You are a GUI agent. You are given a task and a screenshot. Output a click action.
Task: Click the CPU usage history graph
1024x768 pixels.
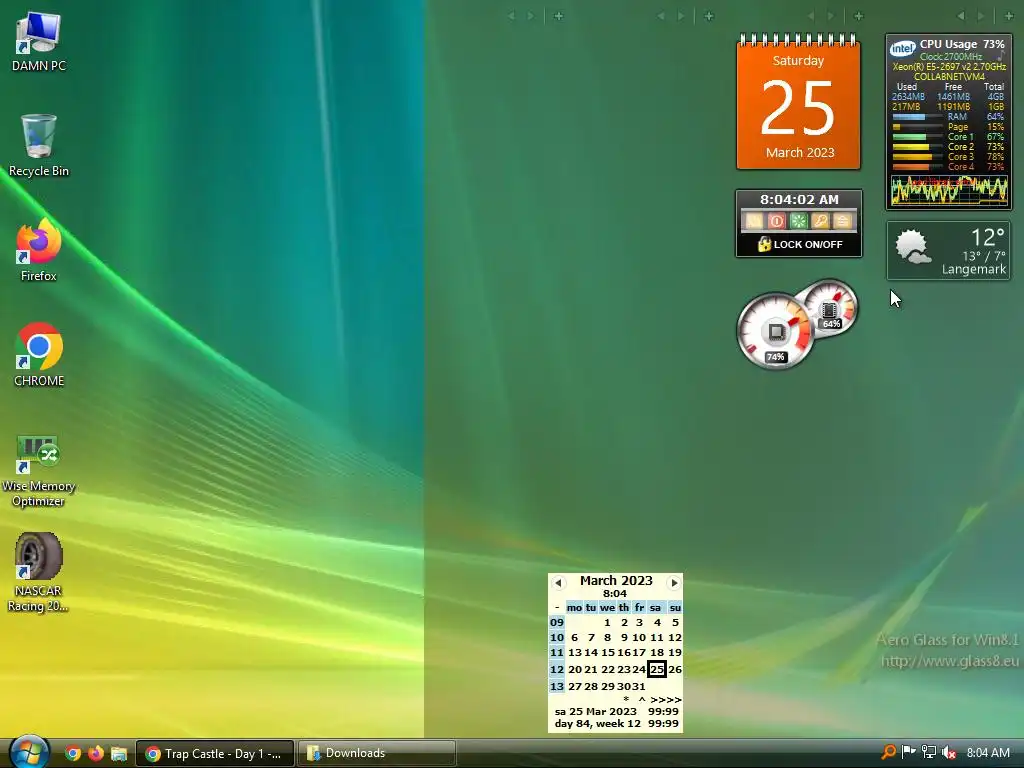pyautogui.click(x=949, y=191)
